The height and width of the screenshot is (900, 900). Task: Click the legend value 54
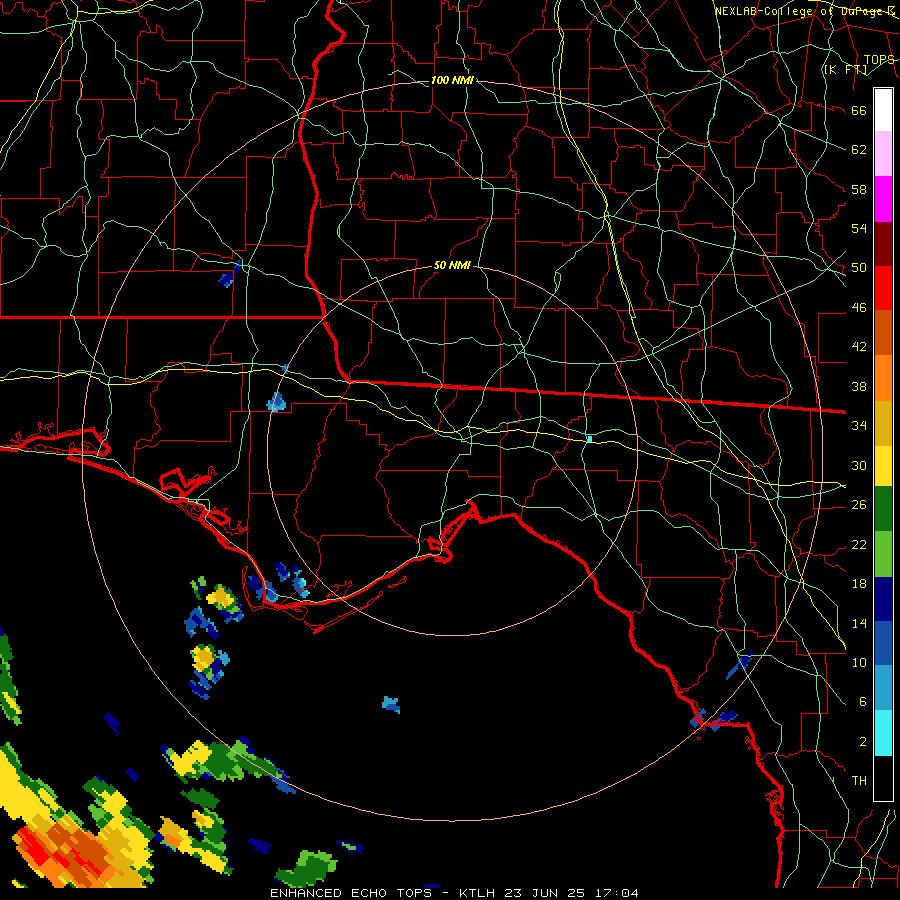pyautogui.click(x=859, y=228)
